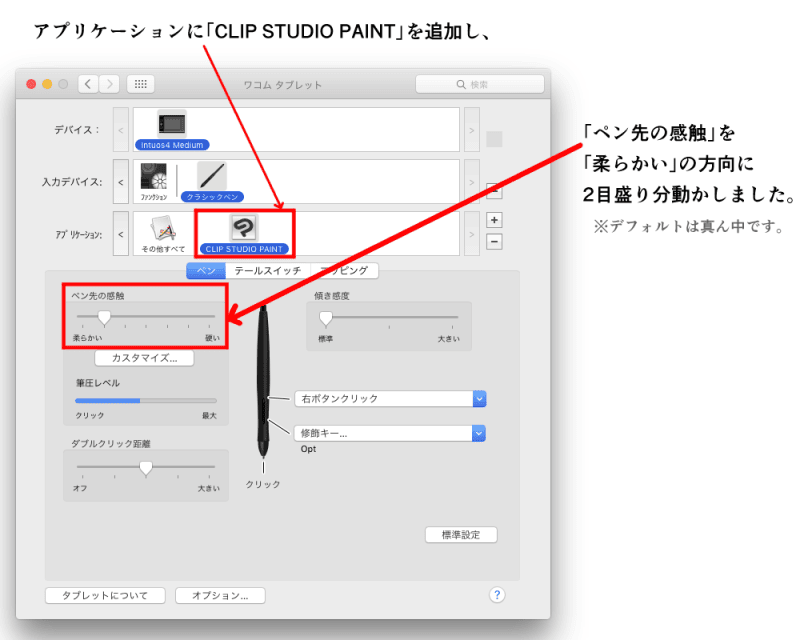Click the 筆圧レベル pressure bar
Viewport: 800px width, 640px height.
pos(146,401)
